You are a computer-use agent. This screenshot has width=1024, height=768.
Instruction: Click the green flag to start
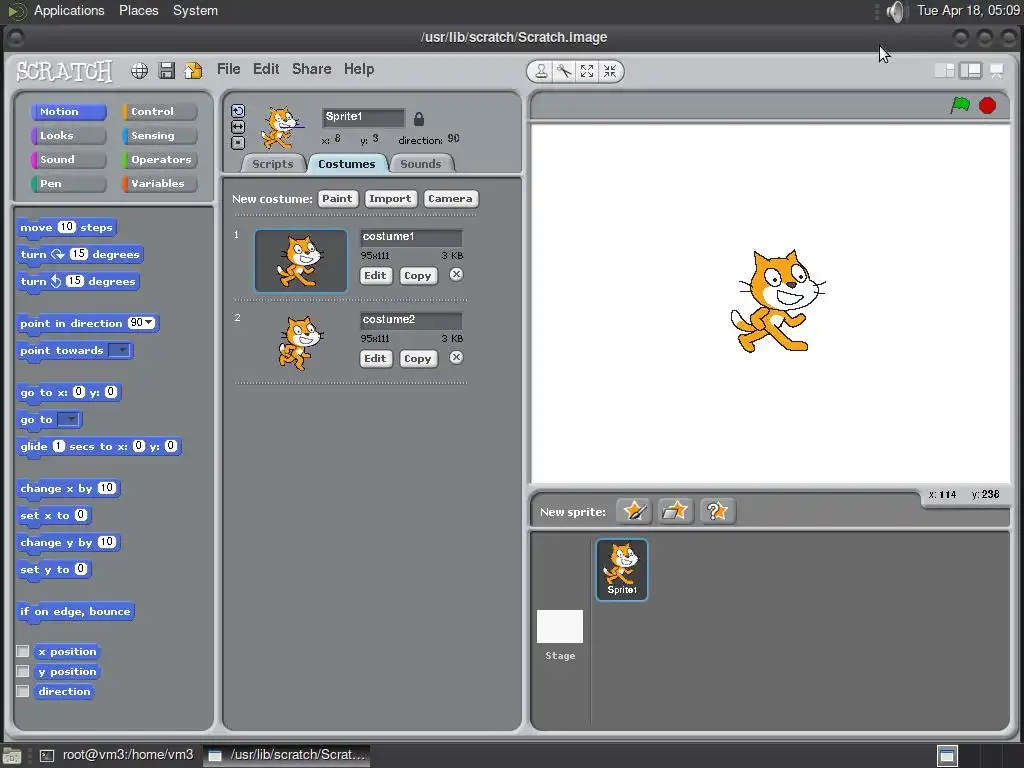pyautogui.click(x=960, y=105)
